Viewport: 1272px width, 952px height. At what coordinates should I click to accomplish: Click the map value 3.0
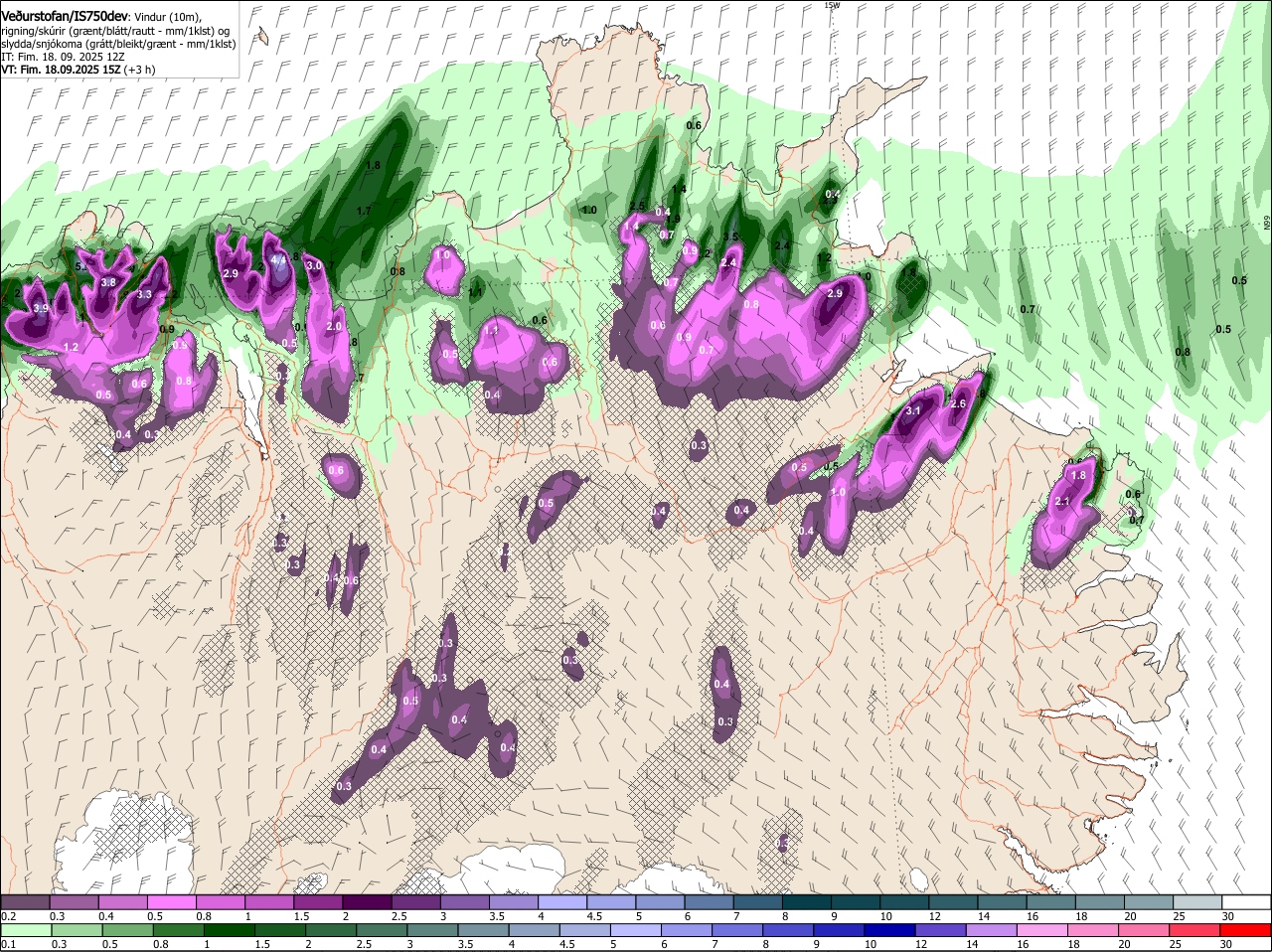(x=314, y=266)
